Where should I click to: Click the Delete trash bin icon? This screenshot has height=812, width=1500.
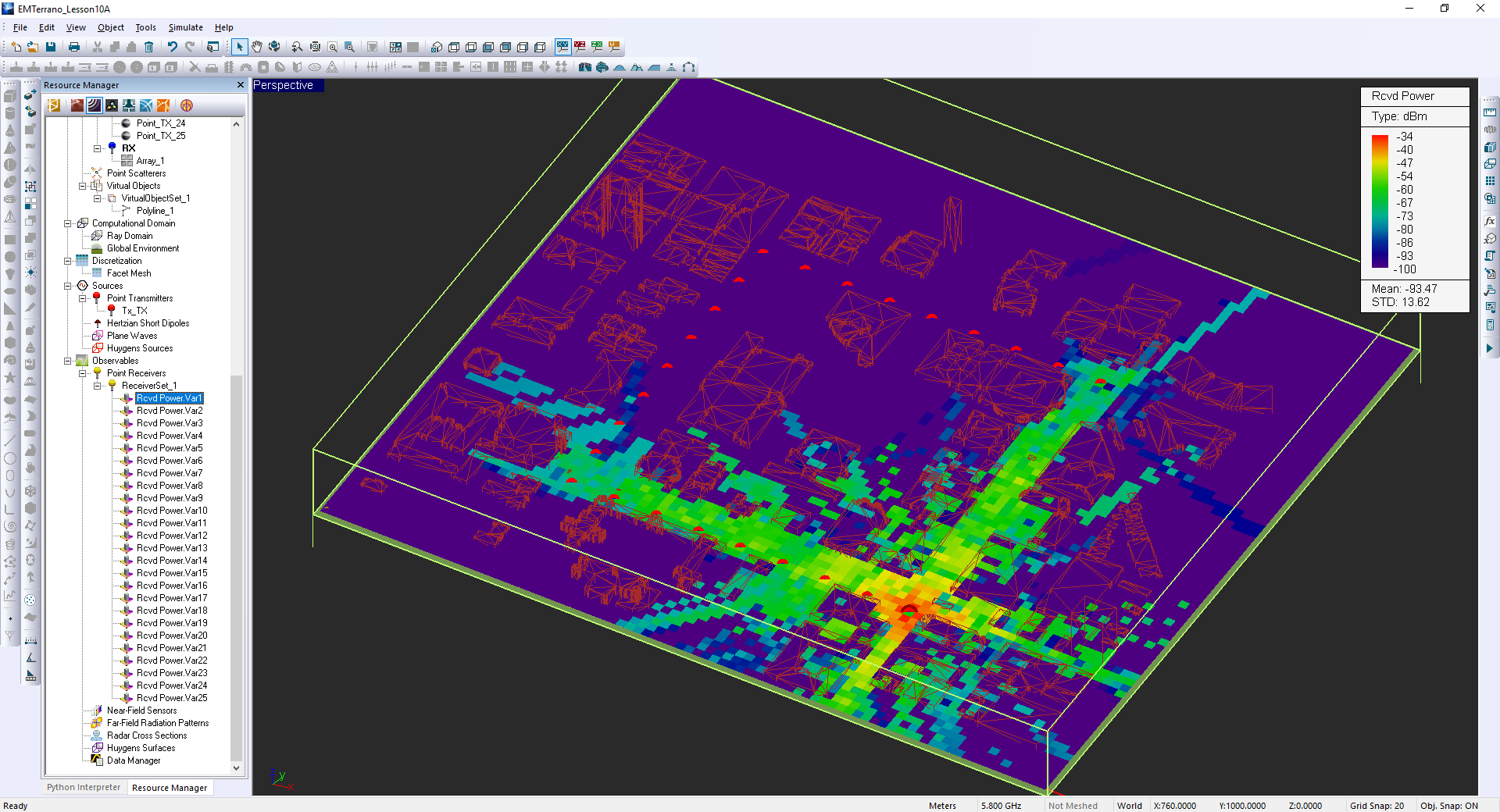point(148,47)
